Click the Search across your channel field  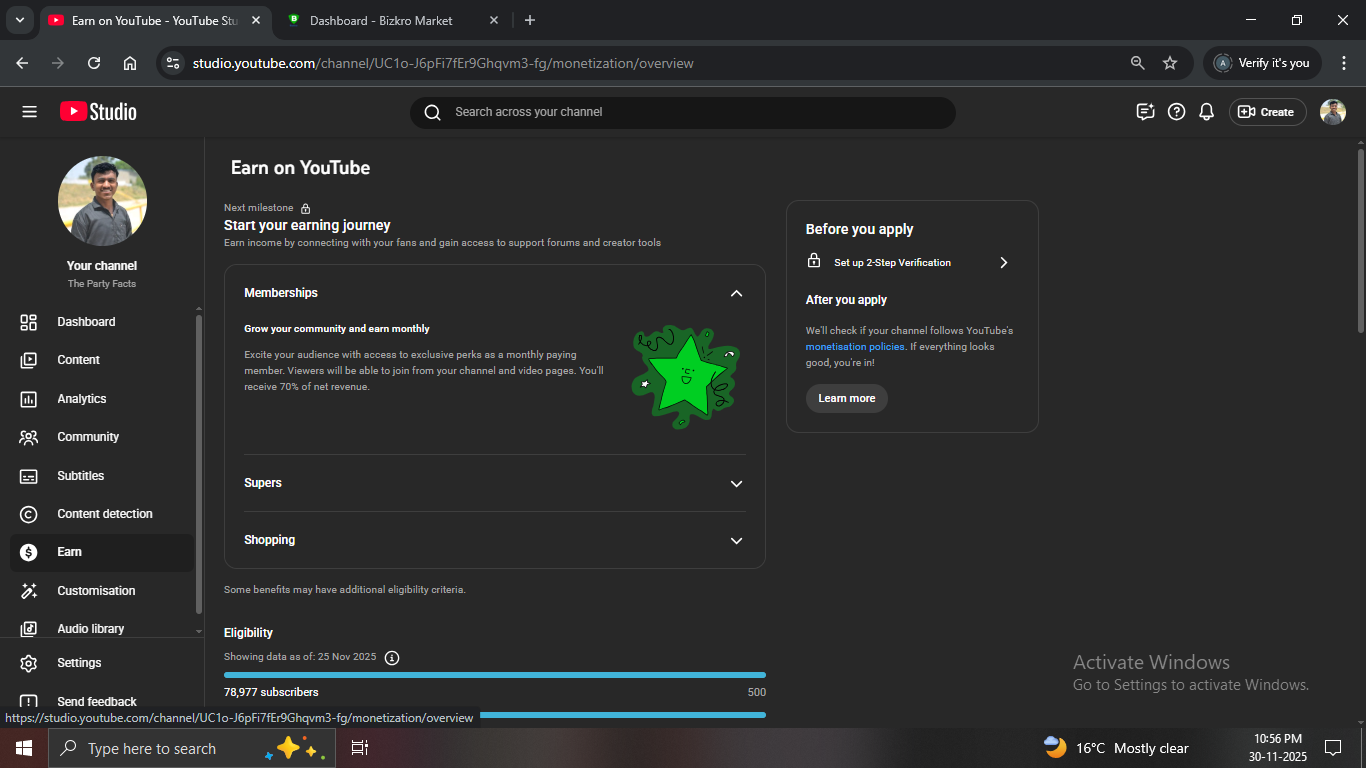coord(683,112)
